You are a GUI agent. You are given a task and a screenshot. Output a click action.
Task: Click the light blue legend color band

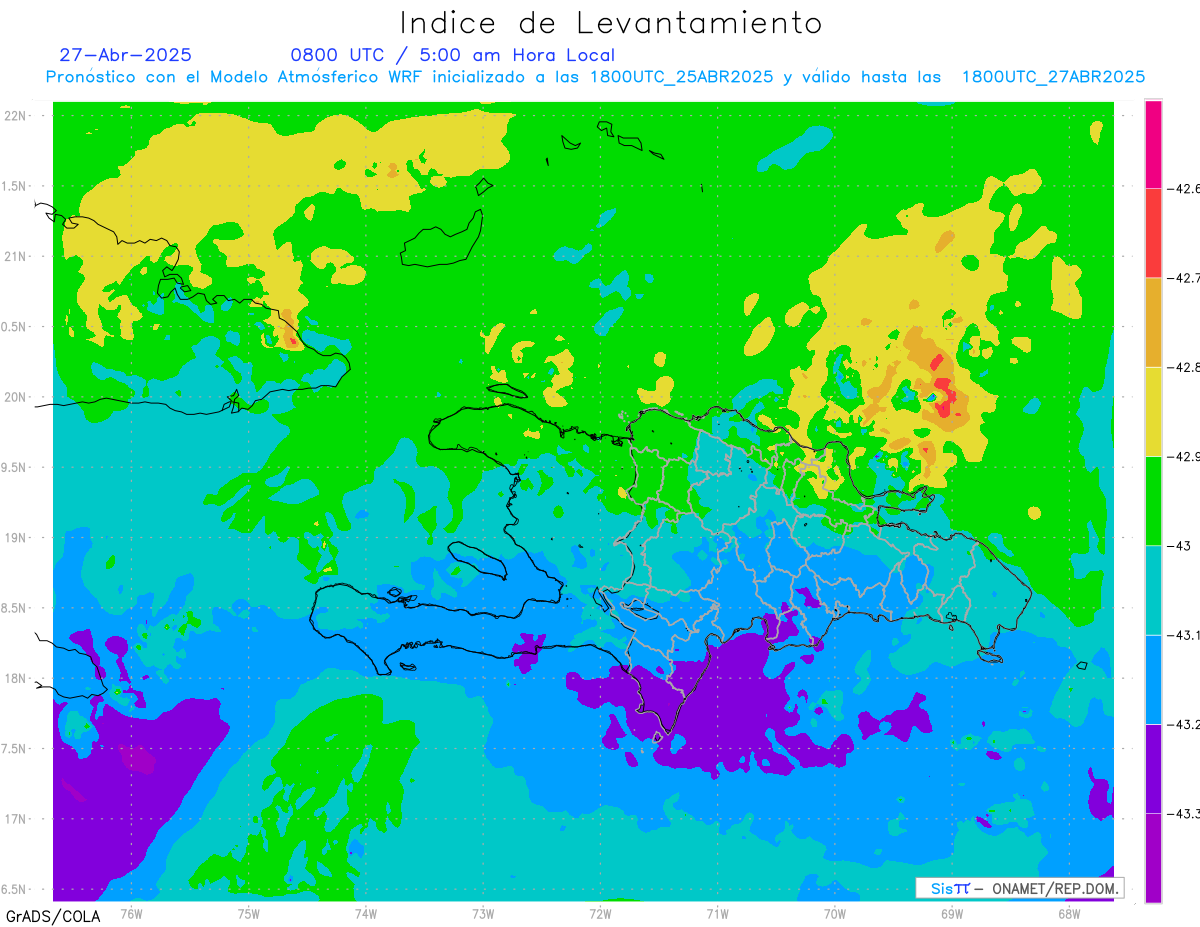click(1153, 679)
